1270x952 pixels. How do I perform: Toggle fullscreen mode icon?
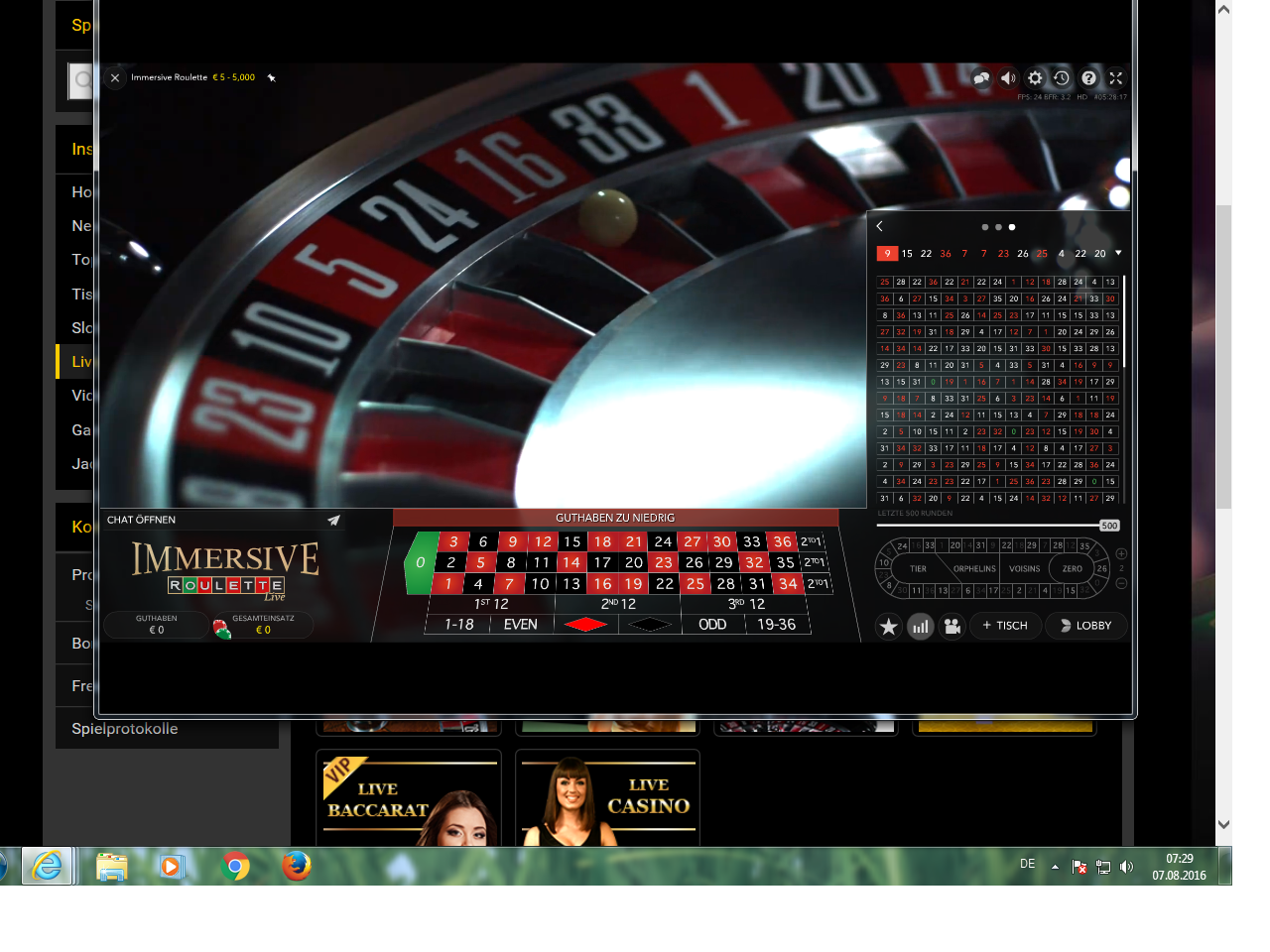coord(1115,78)
